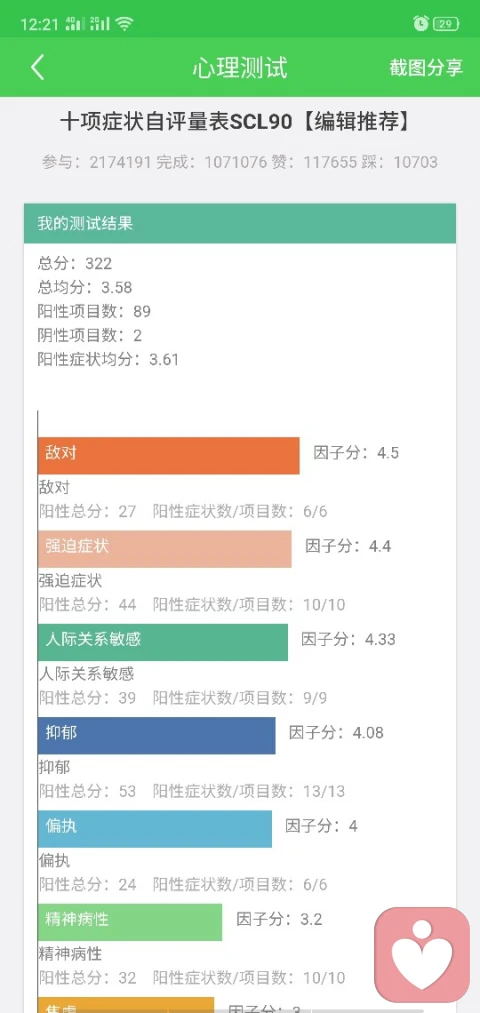Viewport: 480px width, 1013px height.
Task: Tap the light green 精神病性 bar
Action: pyautogui.click(x=130, y=922)
